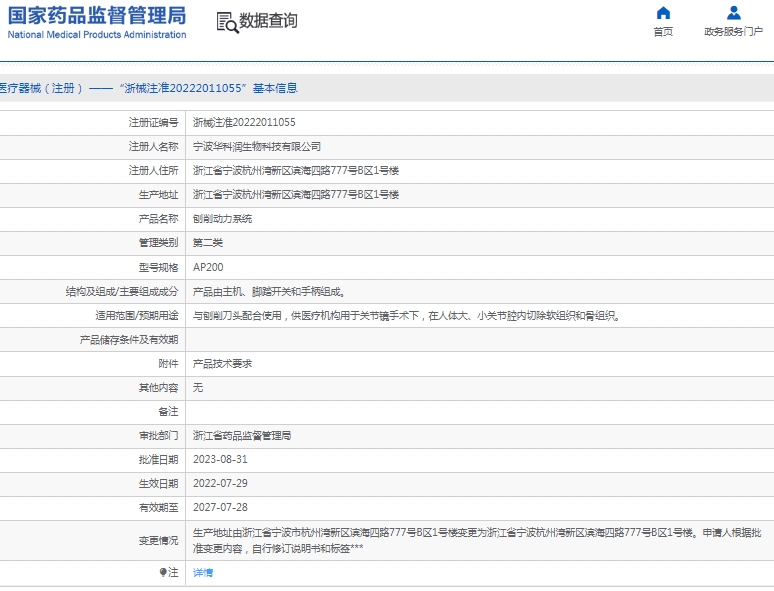Select the 注册人住所 address value
The height and width of the screenshot is (591, 774).
(x=296, y=171)
